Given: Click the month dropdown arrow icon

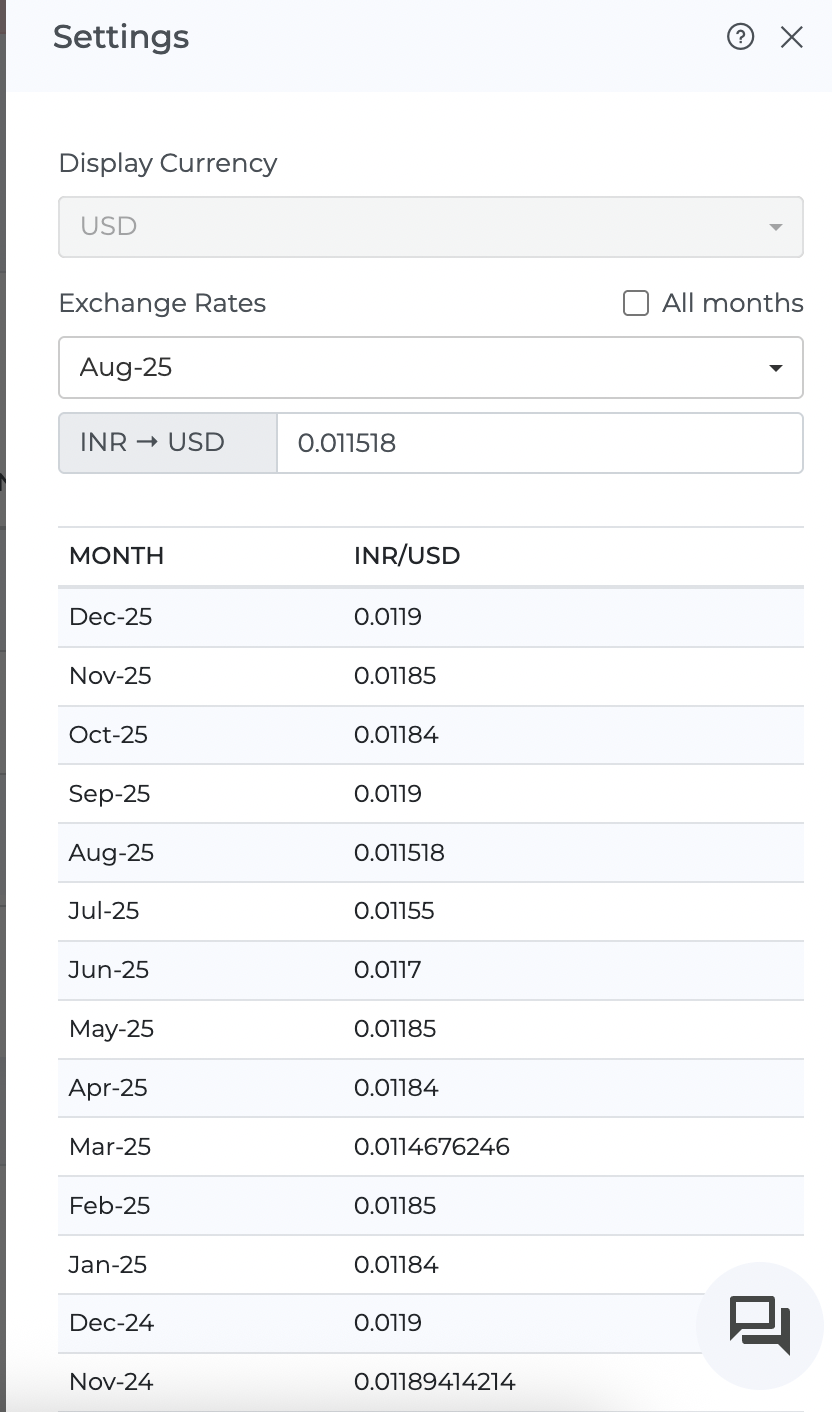Looking at the screenshot, I should click(x=775, y=368).
